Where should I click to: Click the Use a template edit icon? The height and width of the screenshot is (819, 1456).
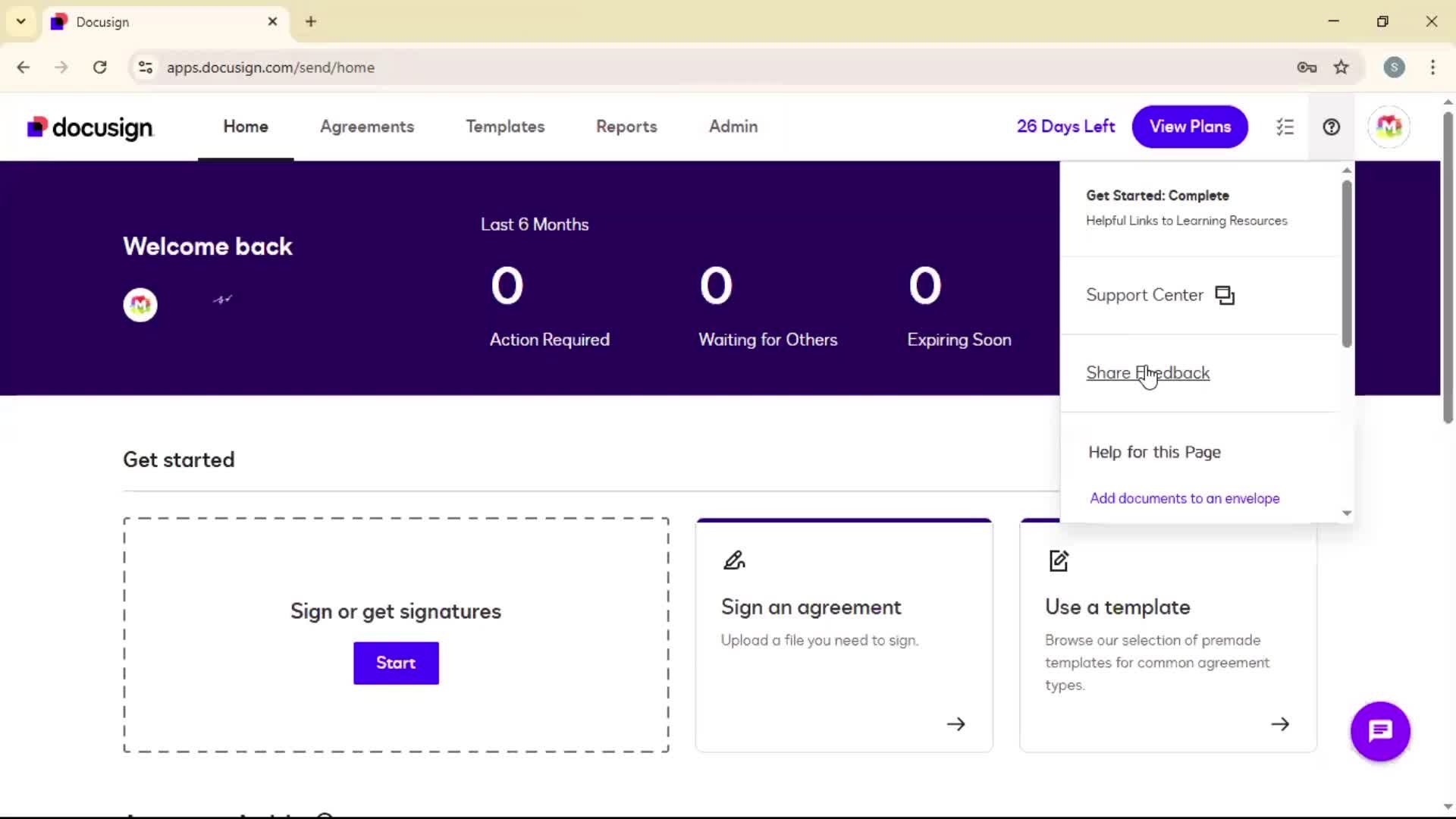point(1059,560)
